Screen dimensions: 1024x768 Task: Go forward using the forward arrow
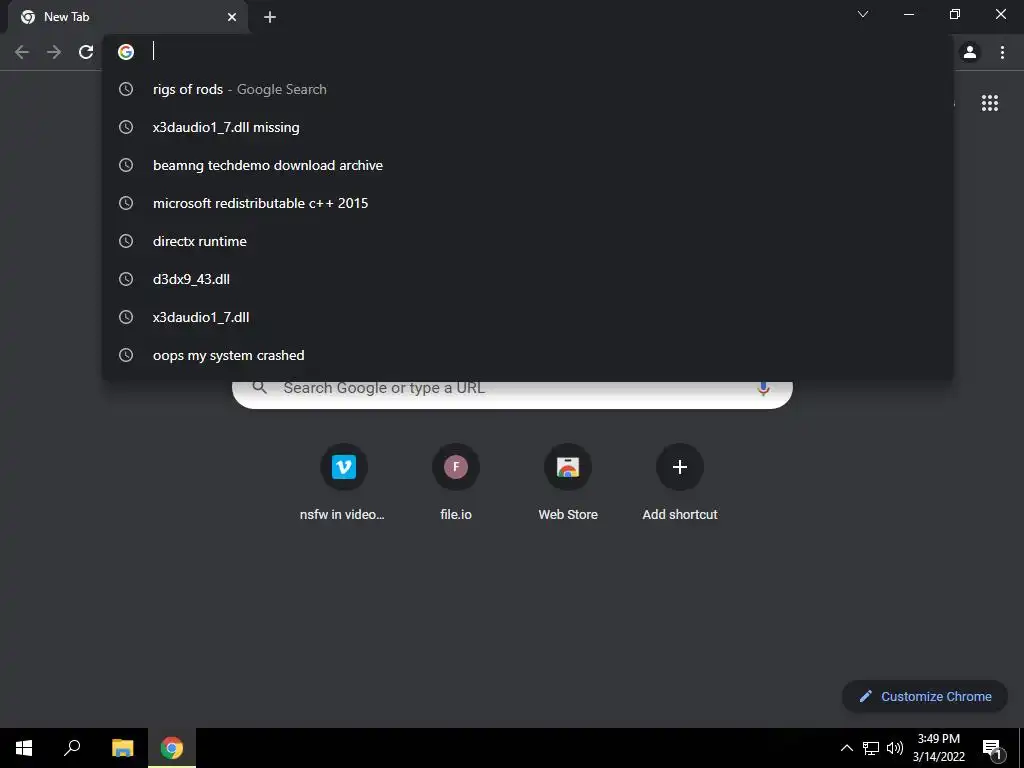pyautogui.click(x=54, y=52)
